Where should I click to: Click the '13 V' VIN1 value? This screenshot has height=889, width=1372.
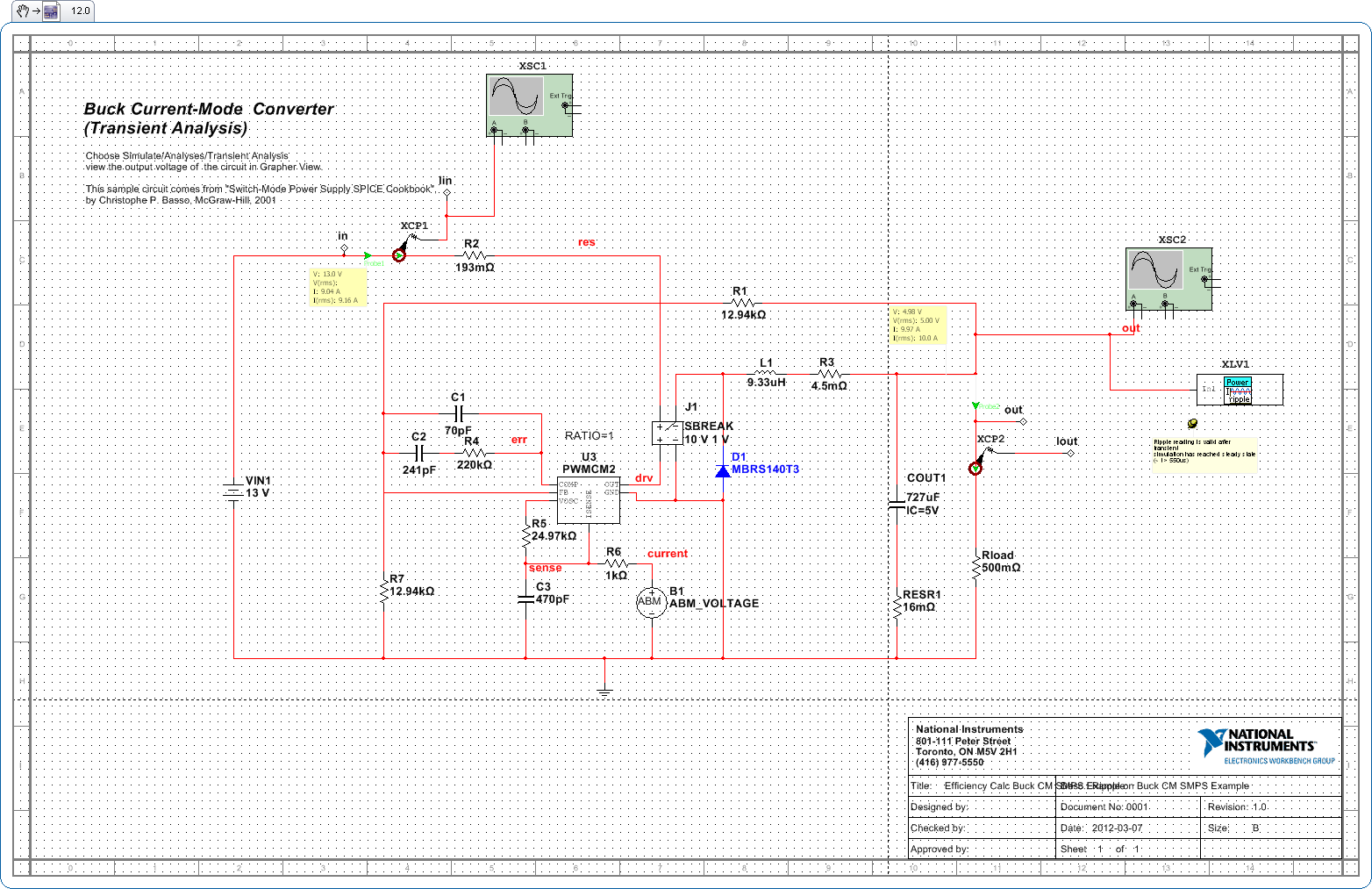257,493
